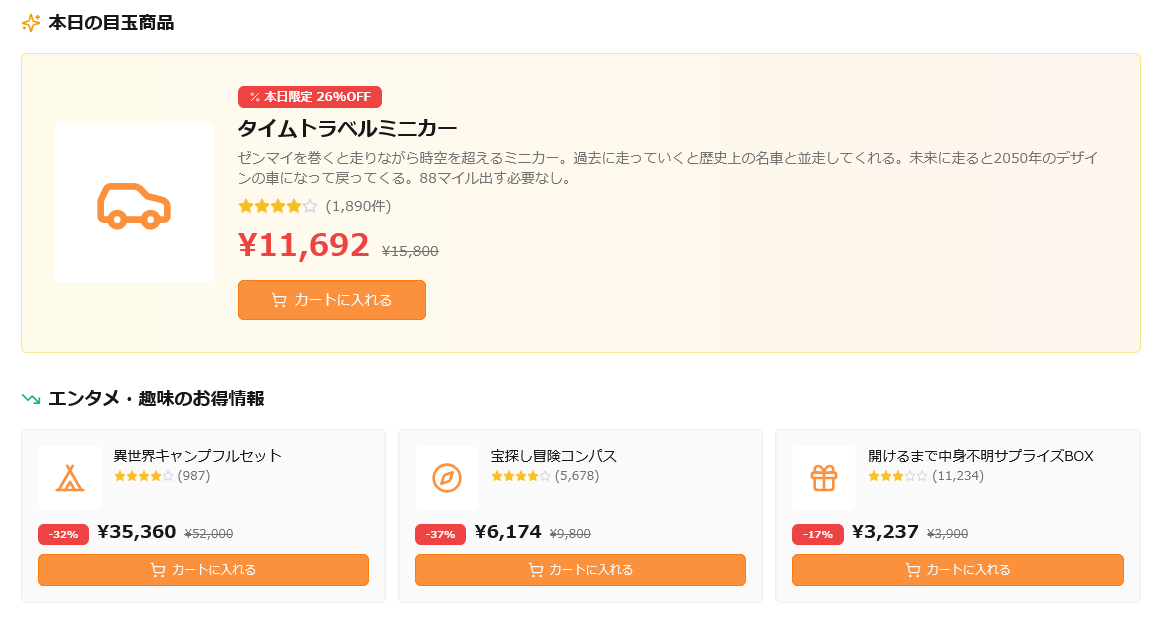Viewport: 1167px width, 620px height.
Task: Add 宝探し冒険コンパス to cart
Action: 580,570
